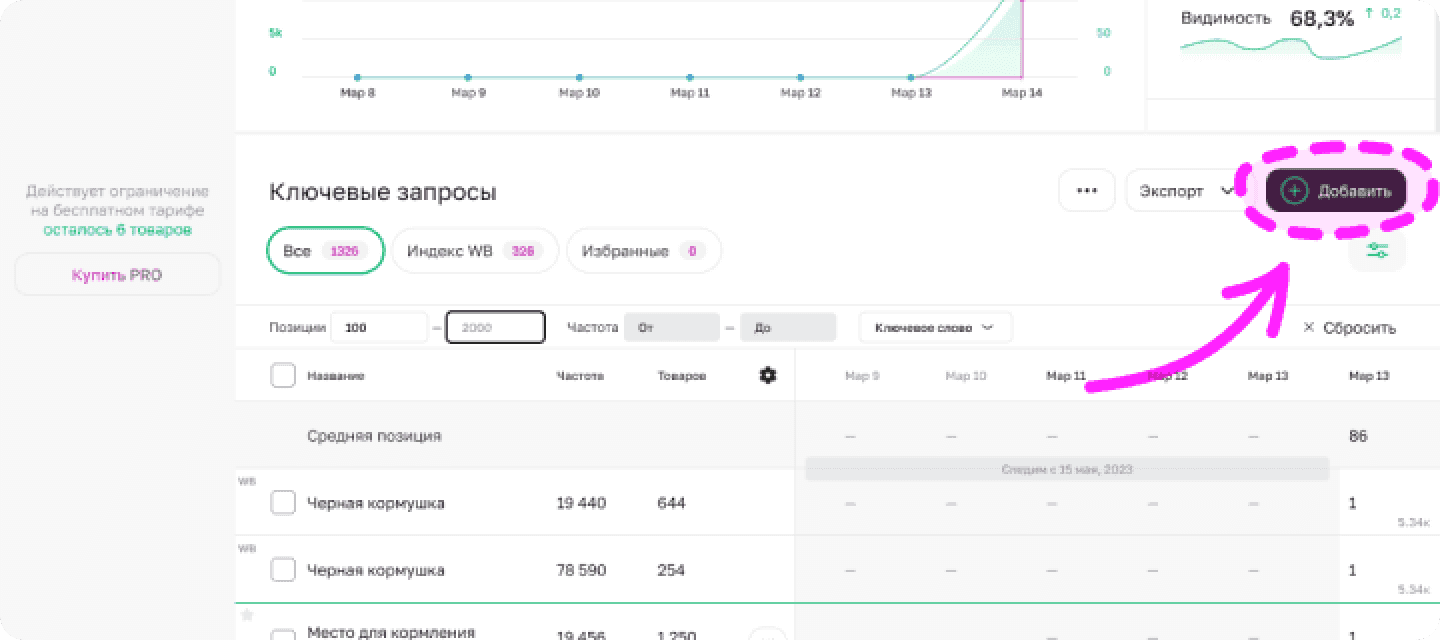This screenshot has height=640, width=1440.
Task: Click the Частота От input field
Action: 671,327
